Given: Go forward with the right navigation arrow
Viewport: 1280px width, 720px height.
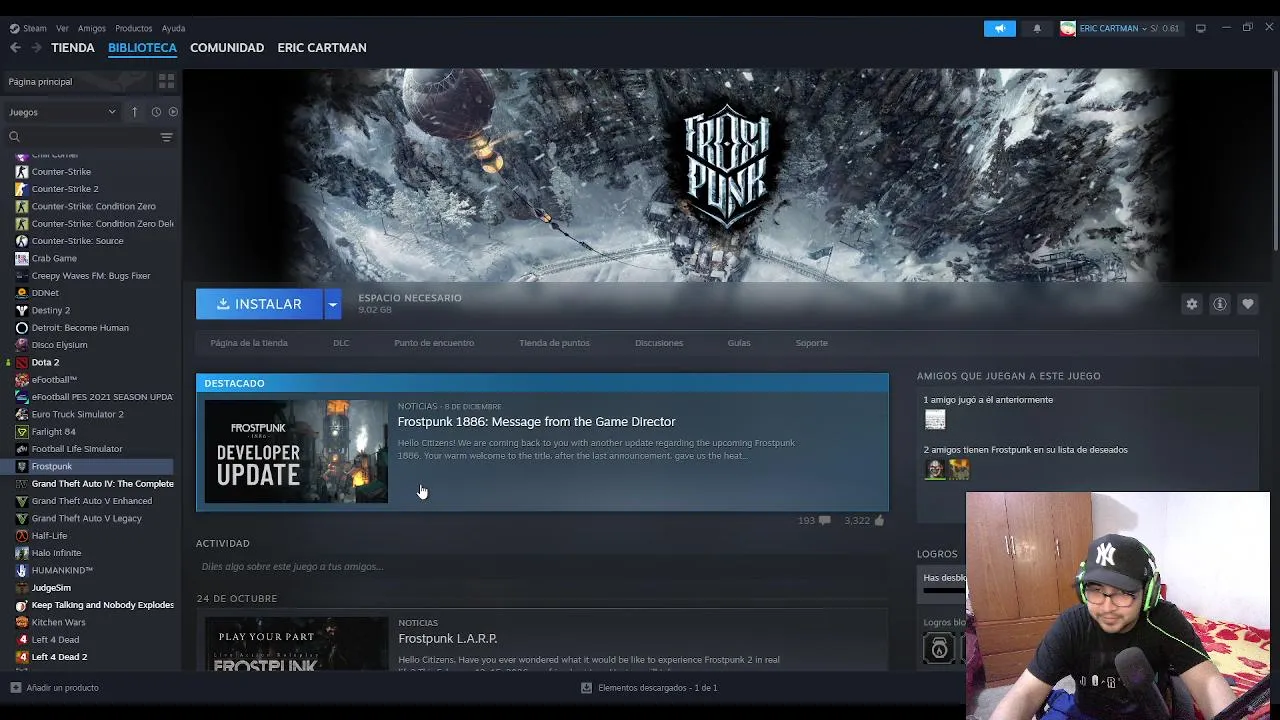Looking at the screenshot, I should 36,47.
